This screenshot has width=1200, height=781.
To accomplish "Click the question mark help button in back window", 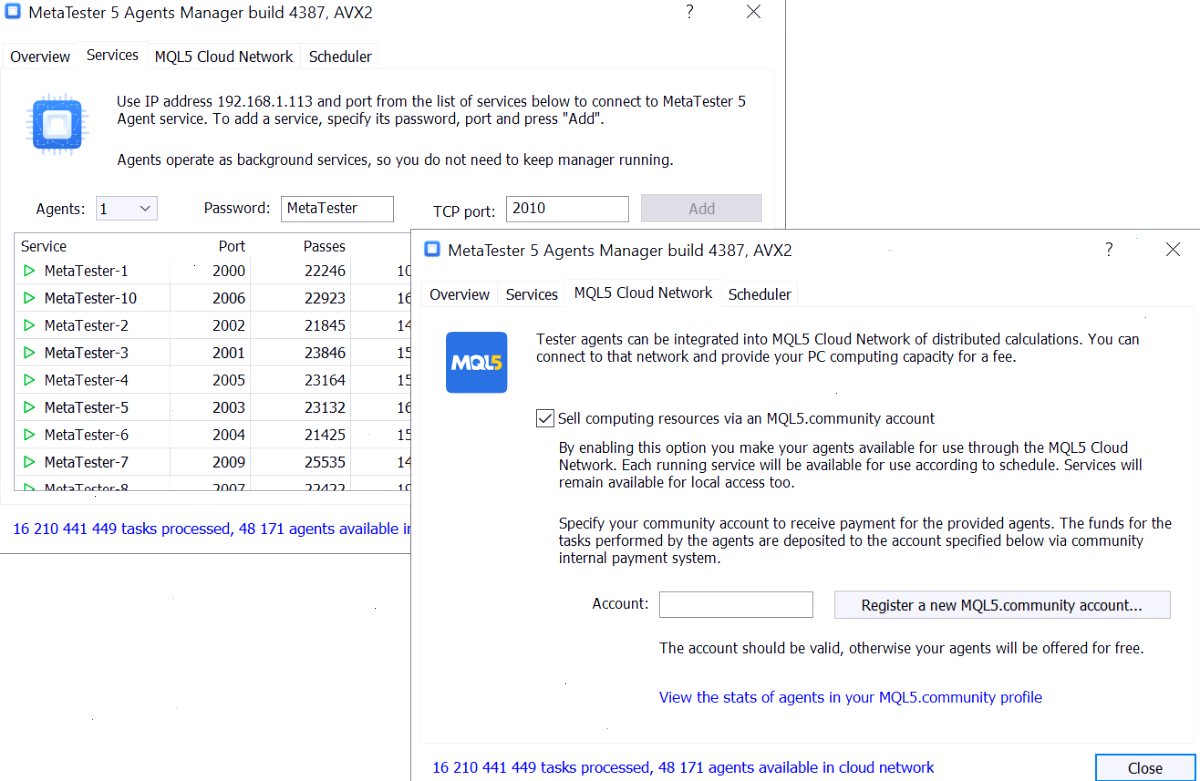I will pos(689,12).
